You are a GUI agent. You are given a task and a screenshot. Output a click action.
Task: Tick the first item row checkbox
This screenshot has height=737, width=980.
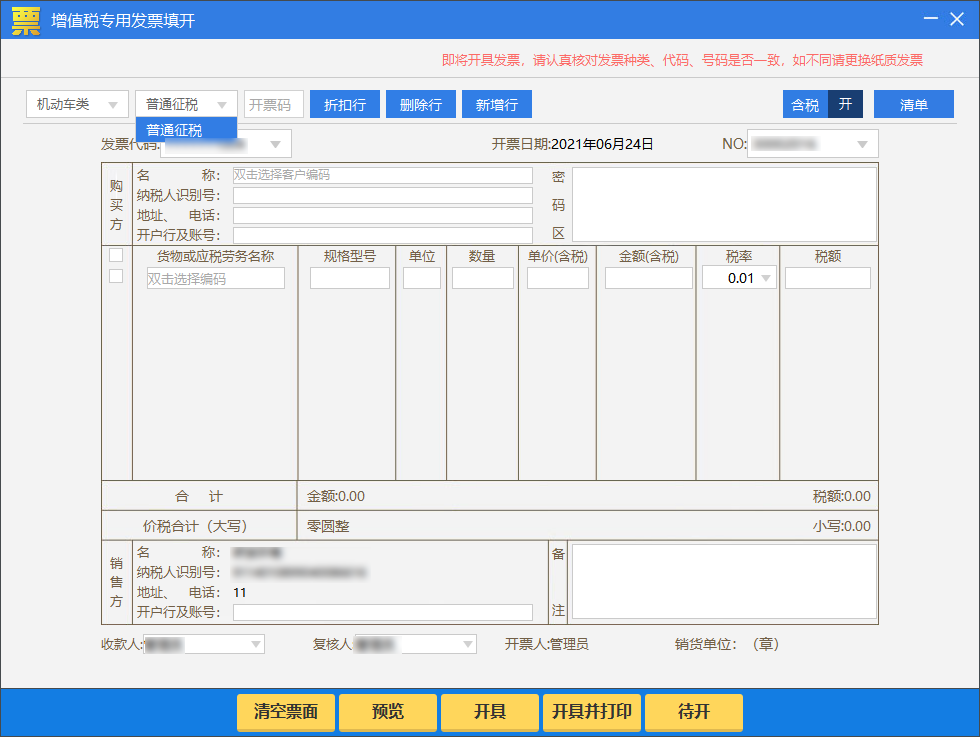(x=116, y=276)
